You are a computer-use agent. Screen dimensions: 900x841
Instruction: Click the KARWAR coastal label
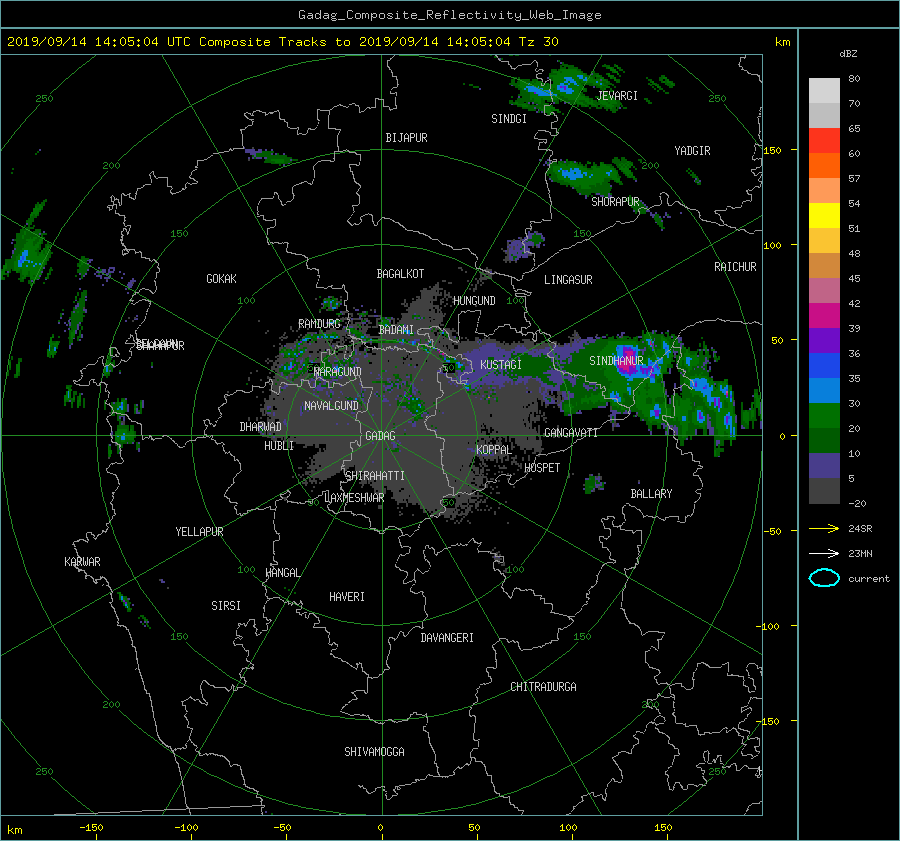click(x=82, y=562)
